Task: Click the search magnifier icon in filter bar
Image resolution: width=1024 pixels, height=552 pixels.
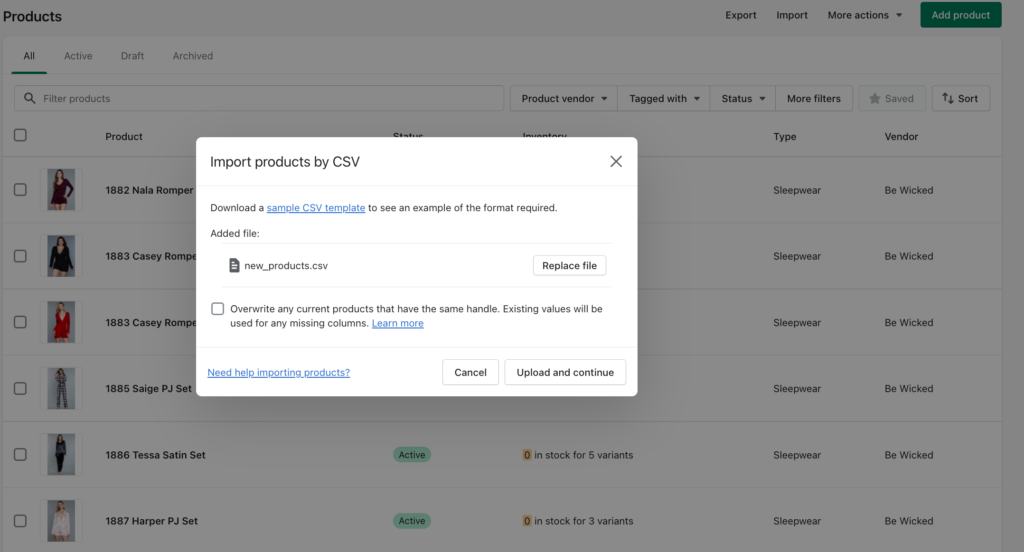Action: [x=29, y=98]
